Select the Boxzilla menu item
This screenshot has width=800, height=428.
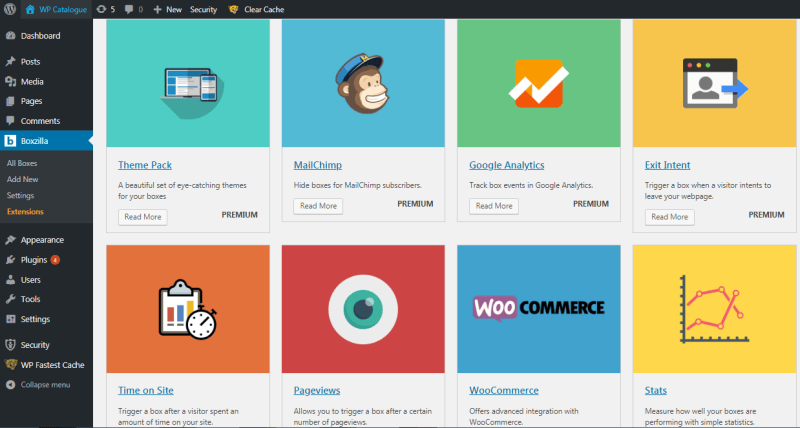[x=46, y=141]
